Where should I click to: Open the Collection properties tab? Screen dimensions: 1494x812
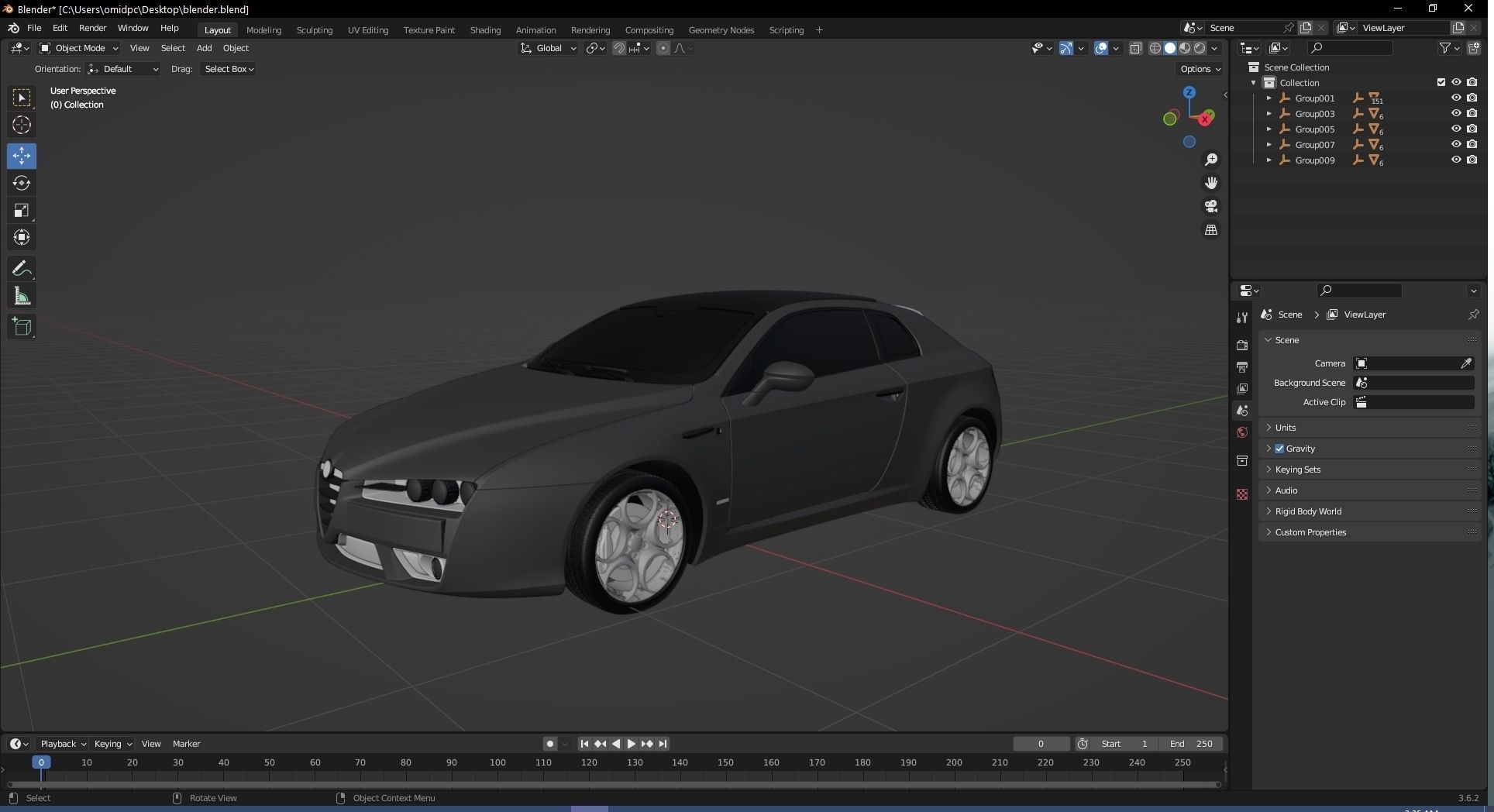[x=1242, y=461]
